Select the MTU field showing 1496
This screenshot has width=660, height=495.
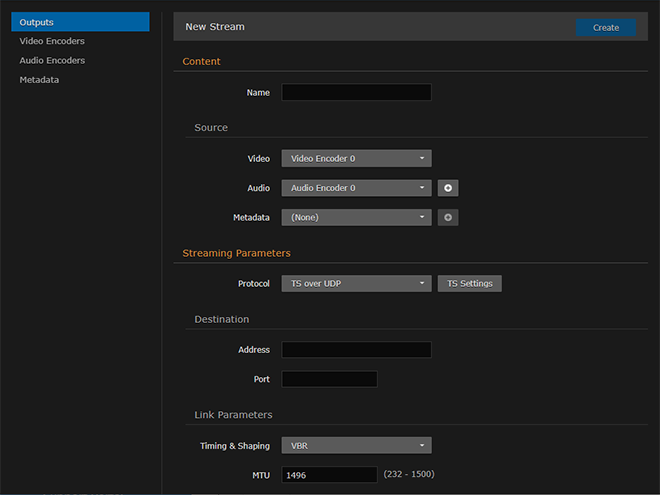[x=329, y=475]
